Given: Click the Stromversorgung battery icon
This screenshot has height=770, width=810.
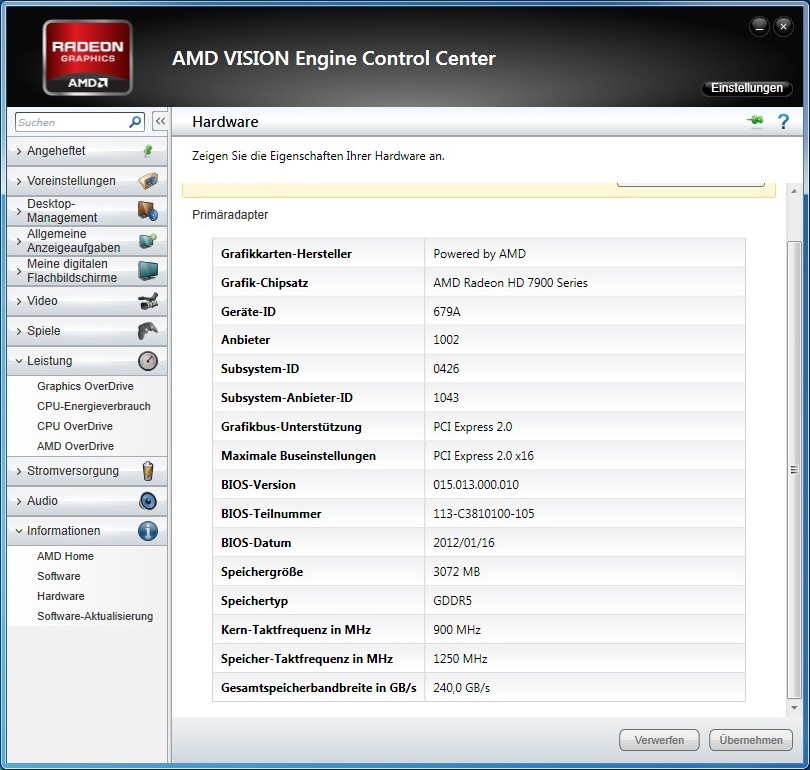Looking at the screenshot, I should (148, 471).
